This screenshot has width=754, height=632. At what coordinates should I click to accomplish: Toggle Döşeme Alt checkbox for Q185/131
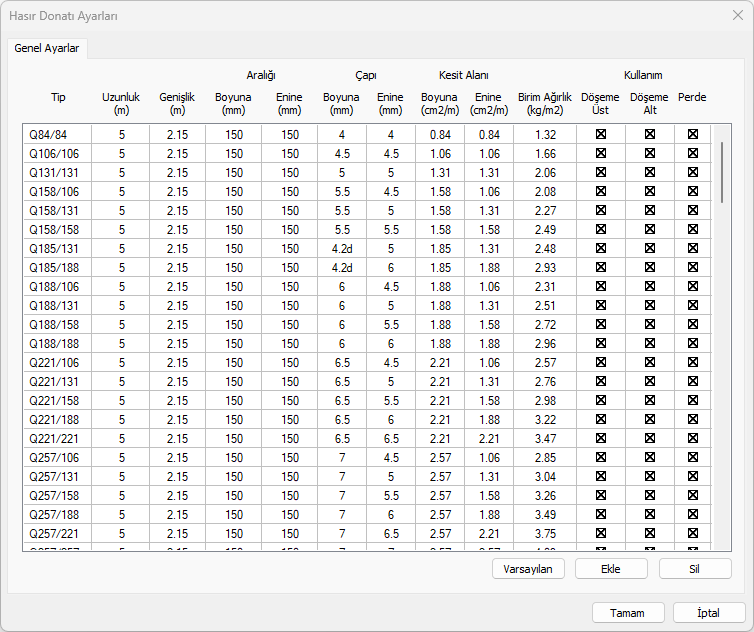(649, 248)
